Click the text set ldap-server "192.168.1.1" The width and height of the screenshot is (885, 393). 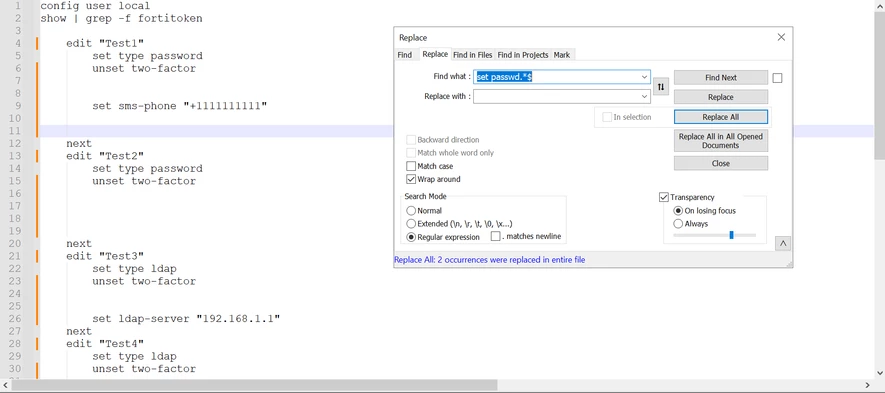coord(186,318)
